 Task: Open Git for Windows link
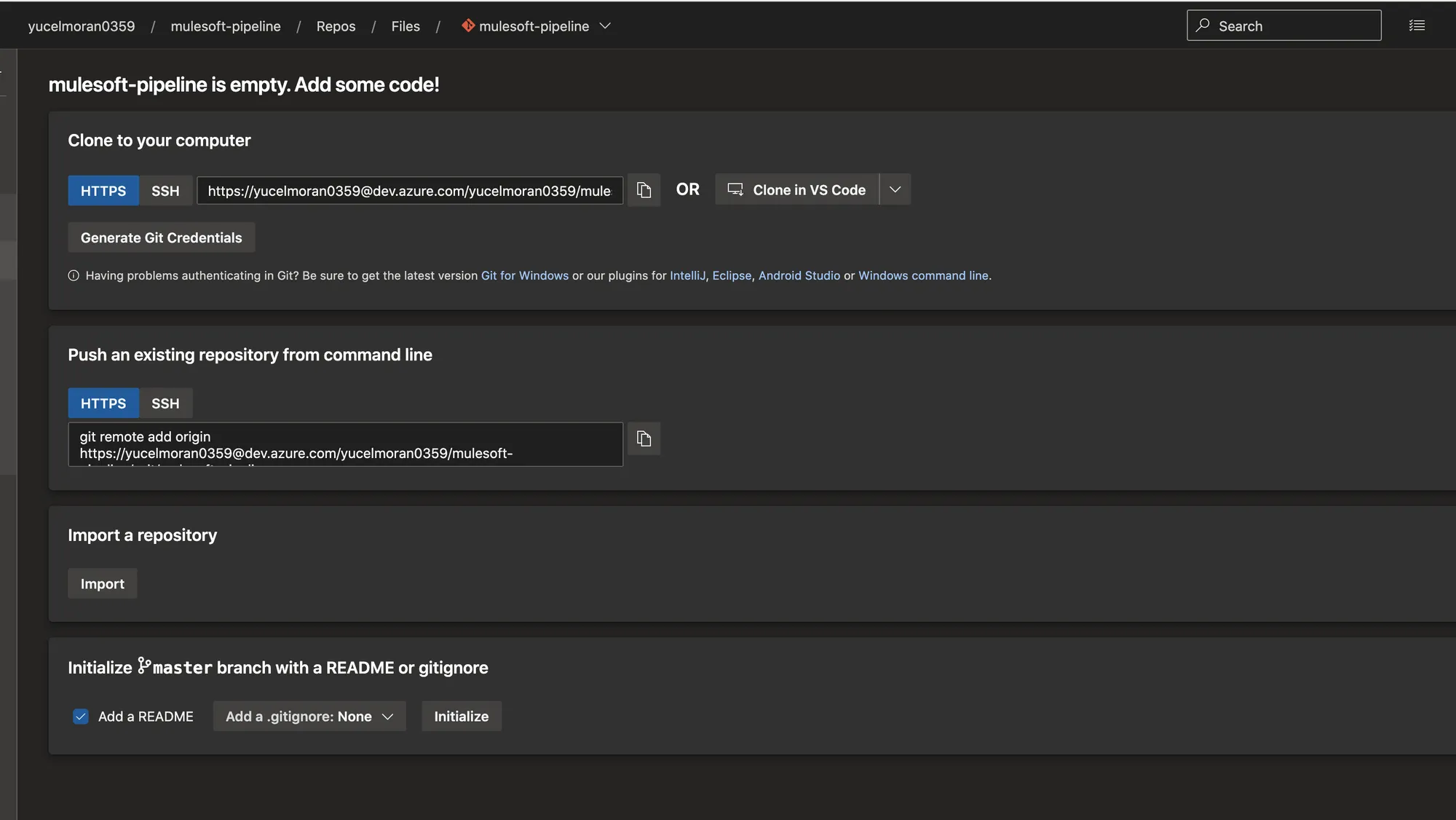524,276
